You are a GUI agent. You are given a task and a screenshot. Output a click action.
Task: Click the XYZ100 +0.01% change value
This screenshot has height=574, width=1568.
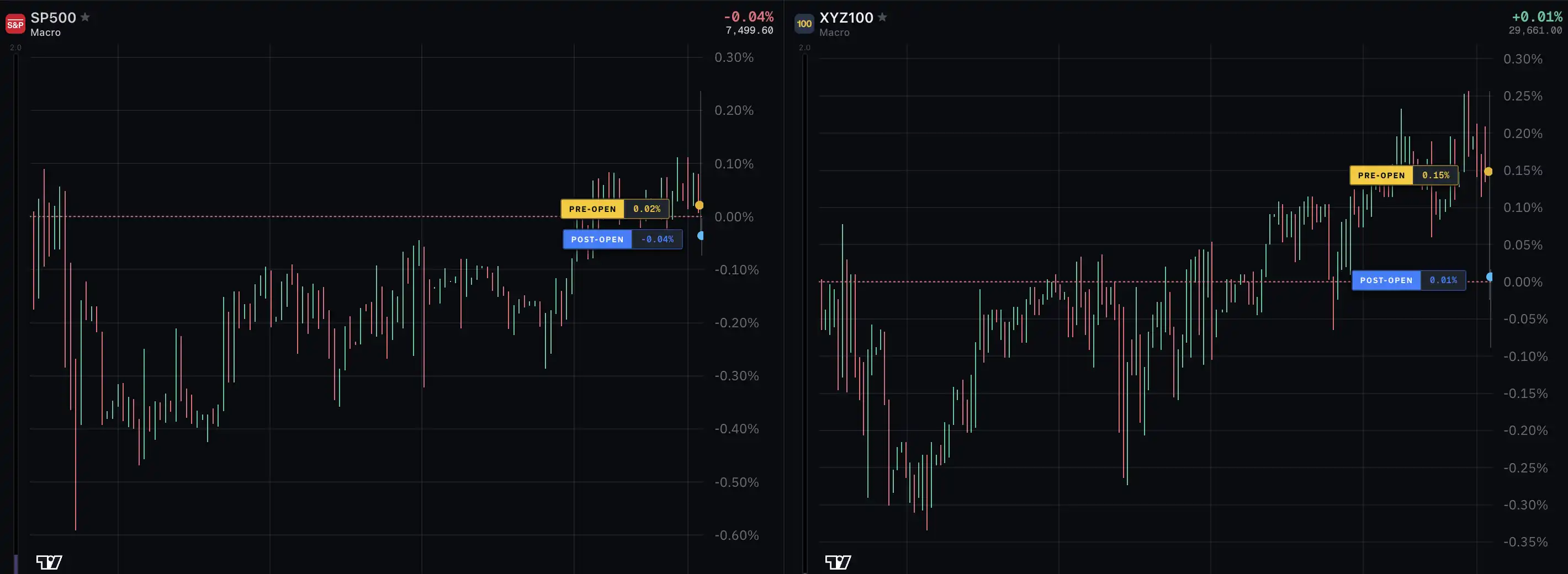[x=1537, y=17]
